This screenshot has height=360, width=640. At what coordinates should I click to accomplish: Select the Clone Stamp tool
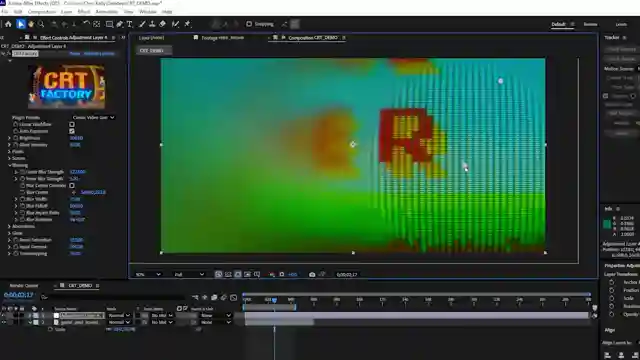152,24
